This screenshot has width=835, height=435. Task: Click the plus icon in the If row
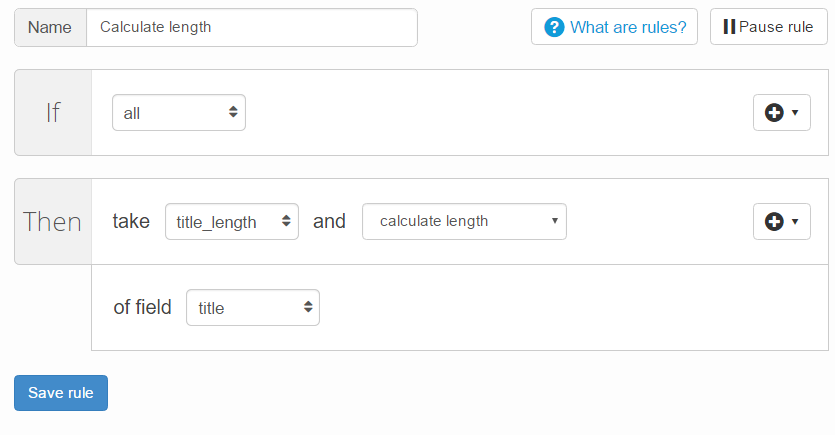coord(774,113)
